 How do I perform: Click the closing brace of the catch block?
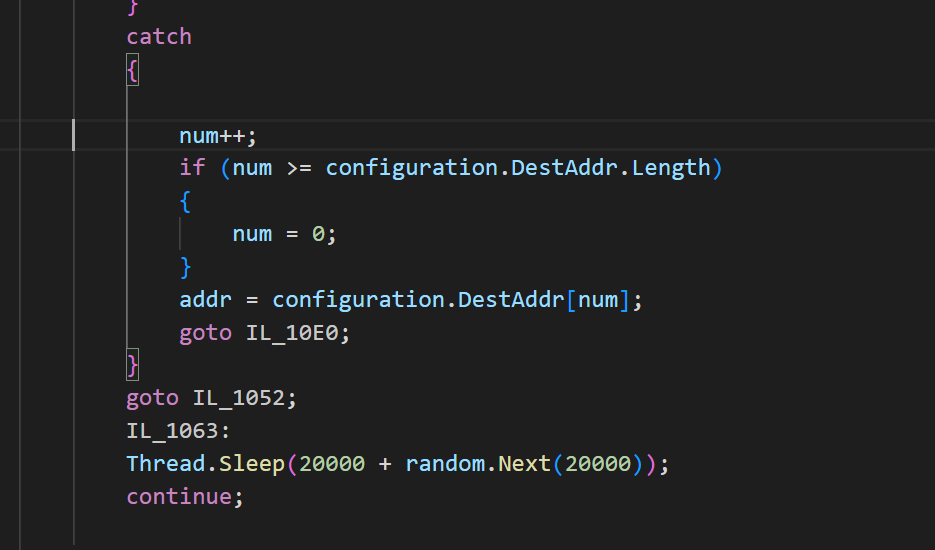click(x=132, y=365)
